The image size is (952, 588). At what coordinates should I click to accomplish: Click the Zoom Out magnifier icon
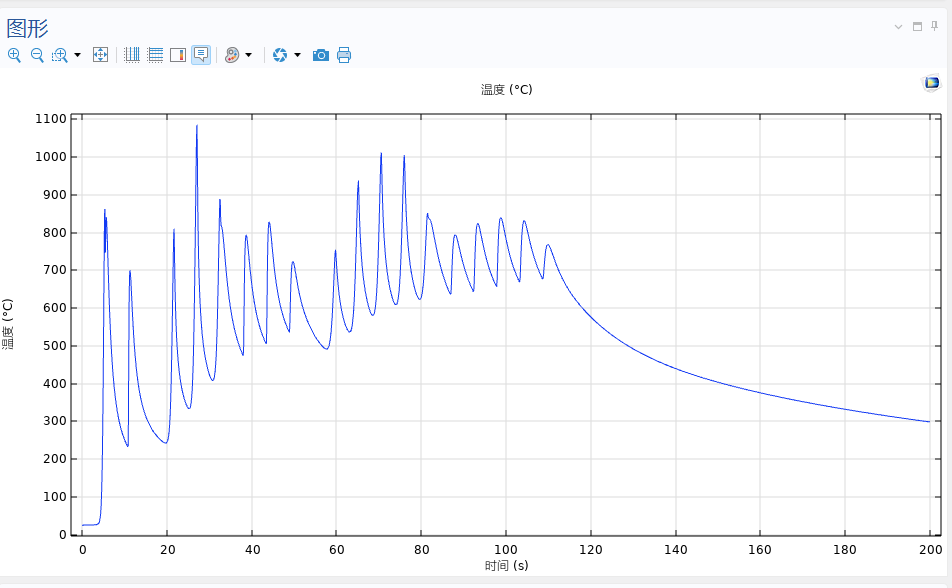coord(37,55)
